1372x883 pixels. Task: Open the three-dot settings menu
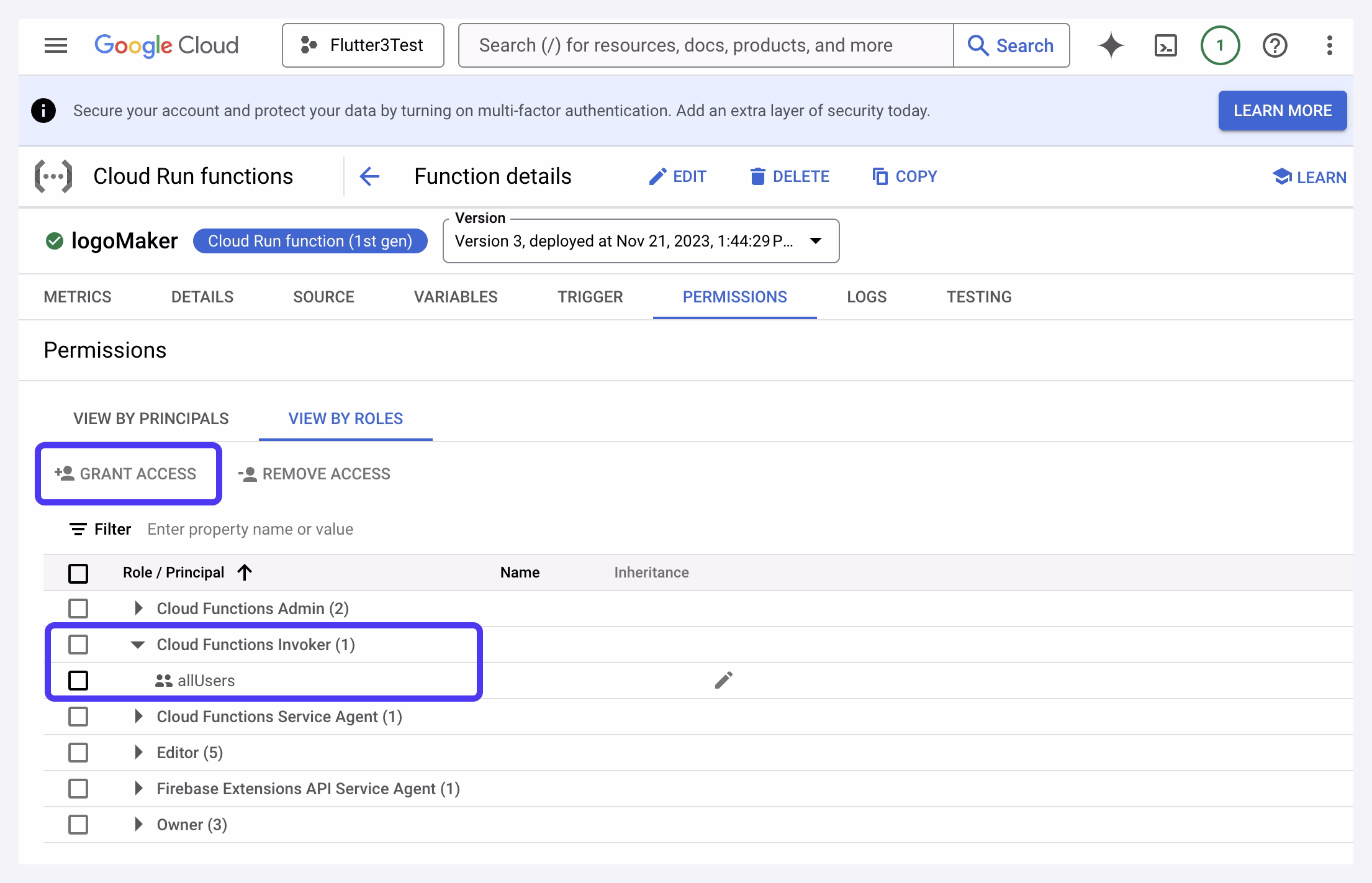[x=1329, y=45]
